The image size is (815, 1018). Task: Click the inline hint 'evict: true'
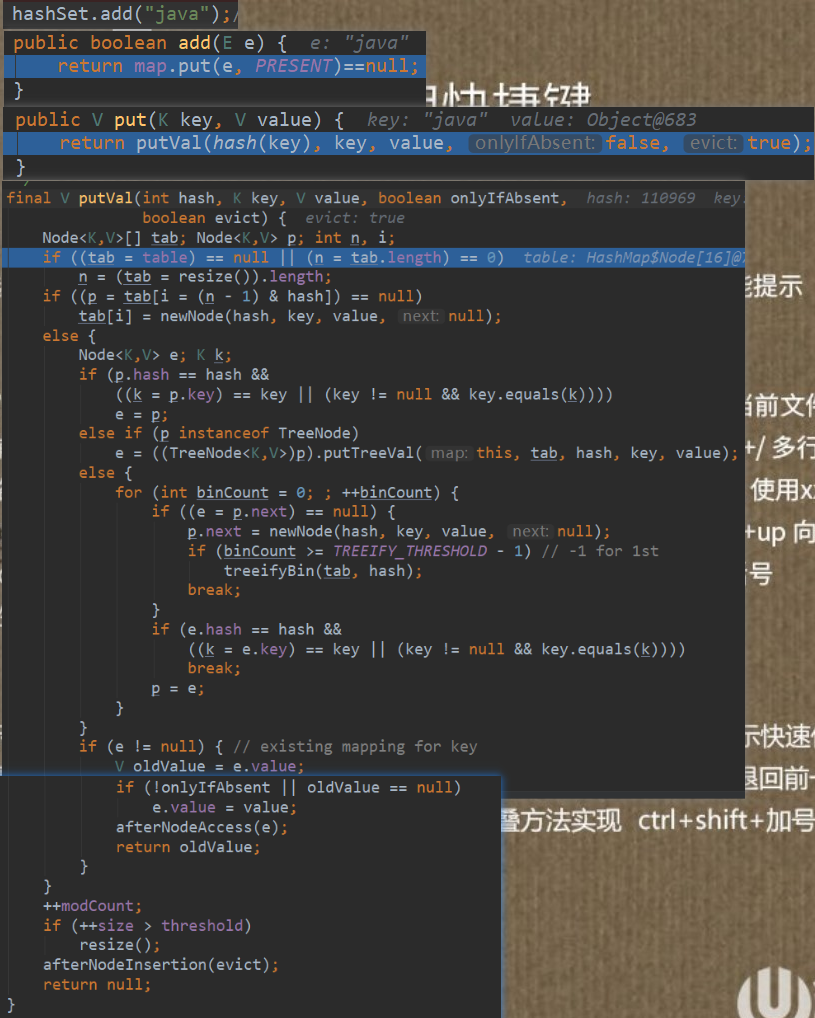coord(355,218)
